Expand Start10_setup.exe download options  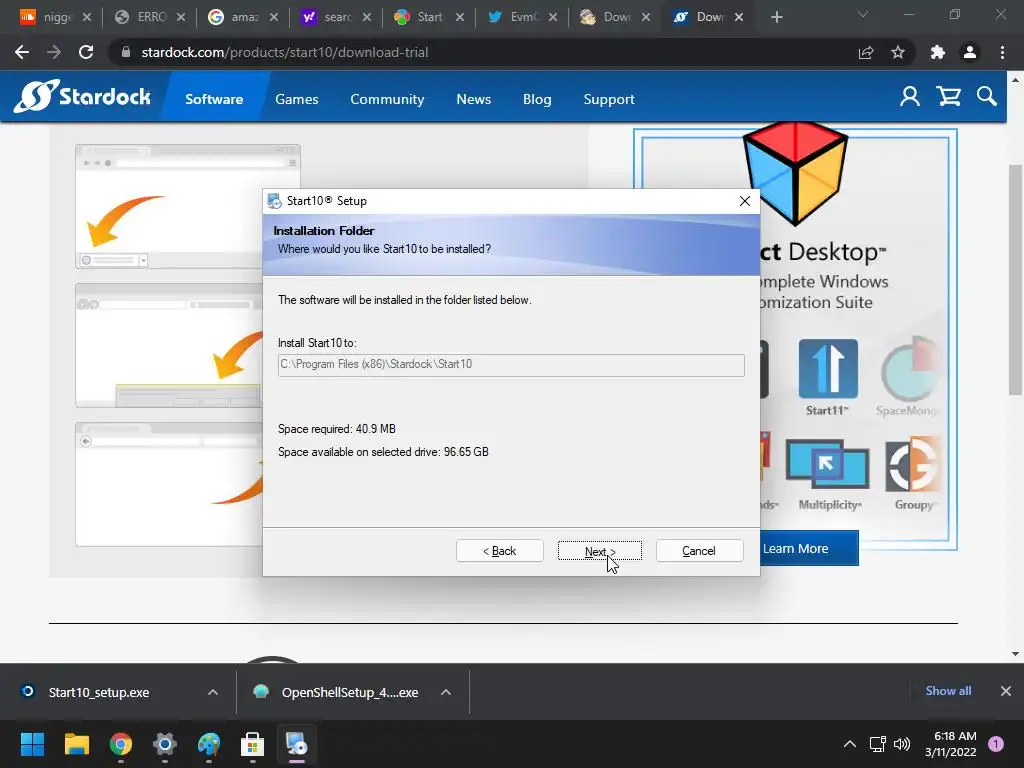[213, 692]
